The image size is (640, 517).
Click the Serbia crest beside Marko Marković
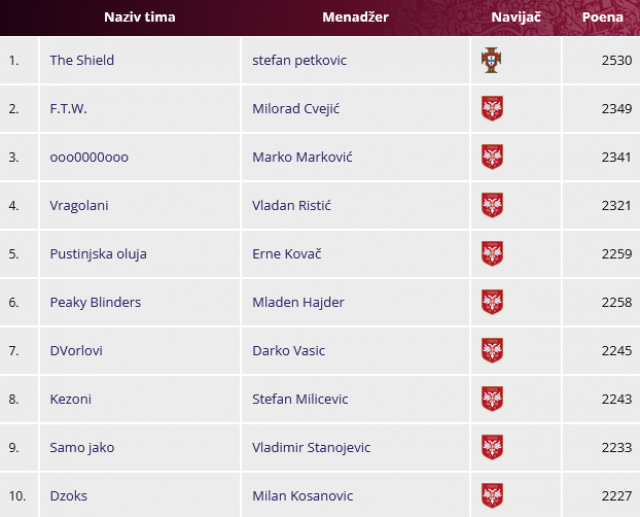point(491,157)
